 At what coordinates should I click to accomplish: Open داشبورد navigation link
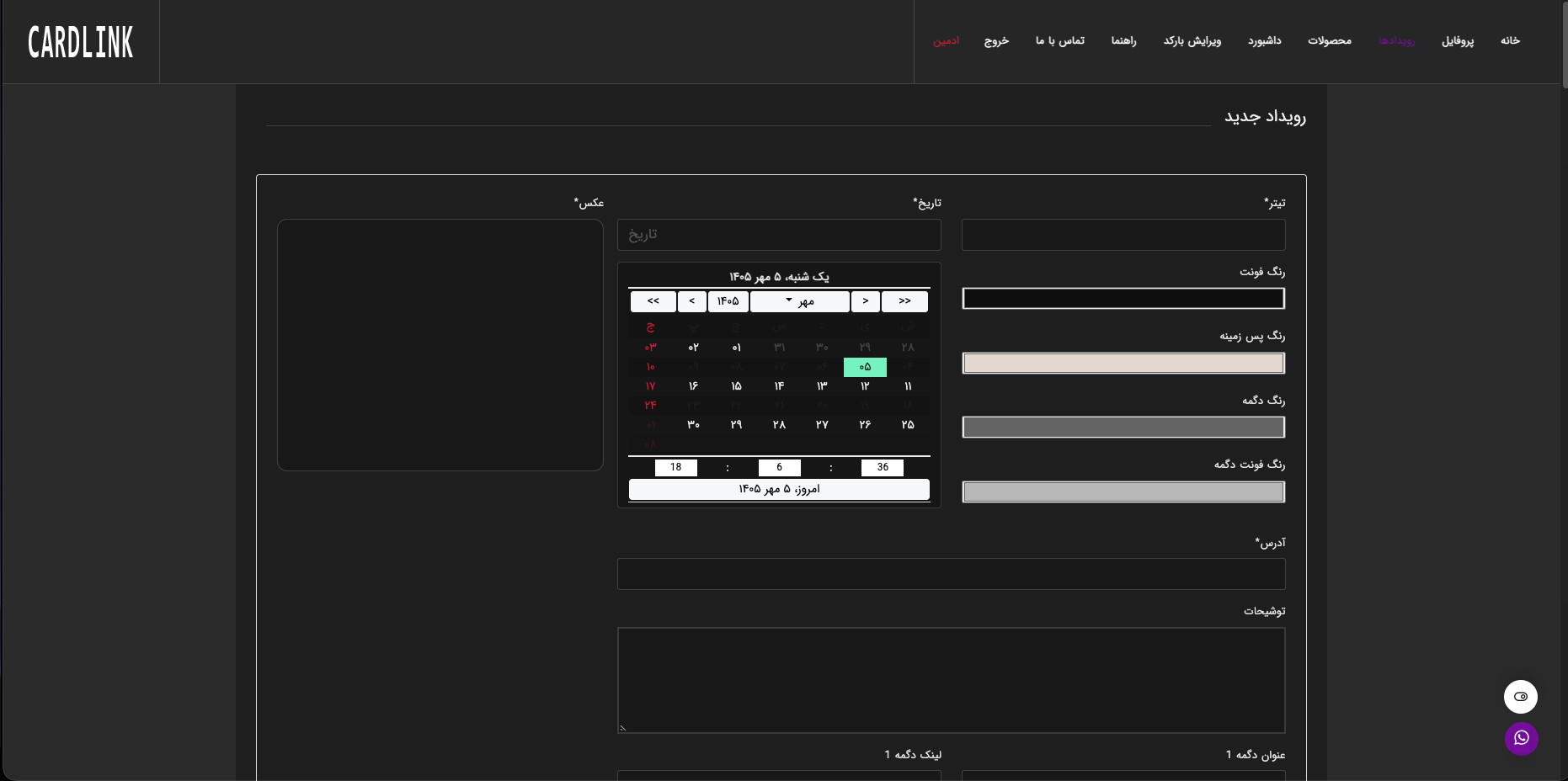[x=1265, y=40]
